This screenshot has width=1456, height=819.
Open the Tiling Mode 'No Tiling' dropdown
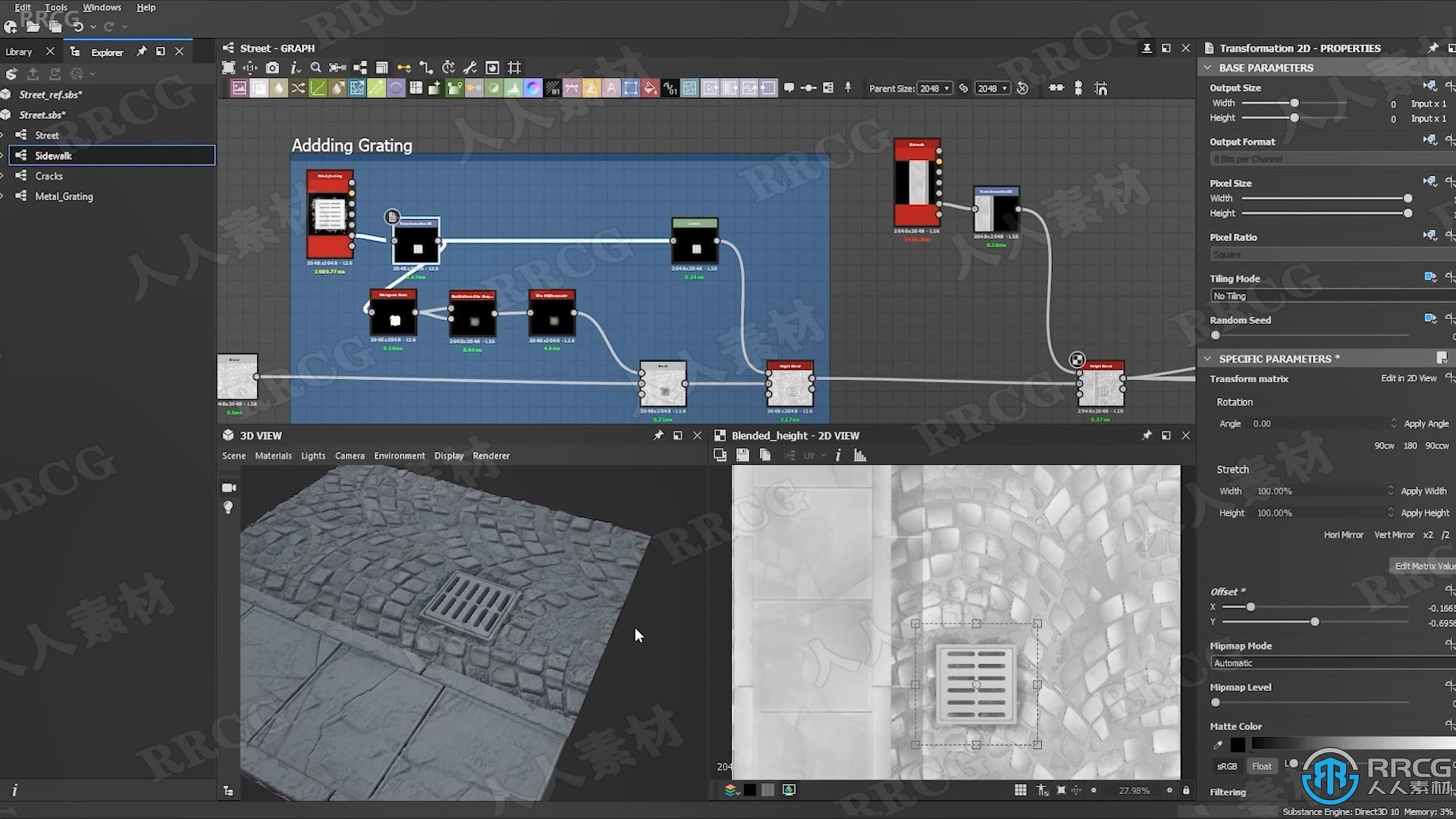click(x=1332, y=296)
